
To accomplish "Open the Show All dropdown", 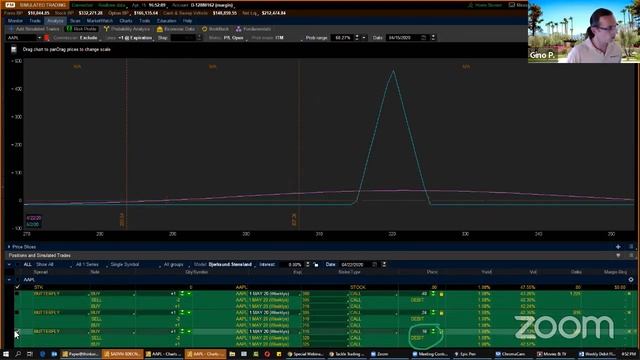I will click(x=53, y=264).
